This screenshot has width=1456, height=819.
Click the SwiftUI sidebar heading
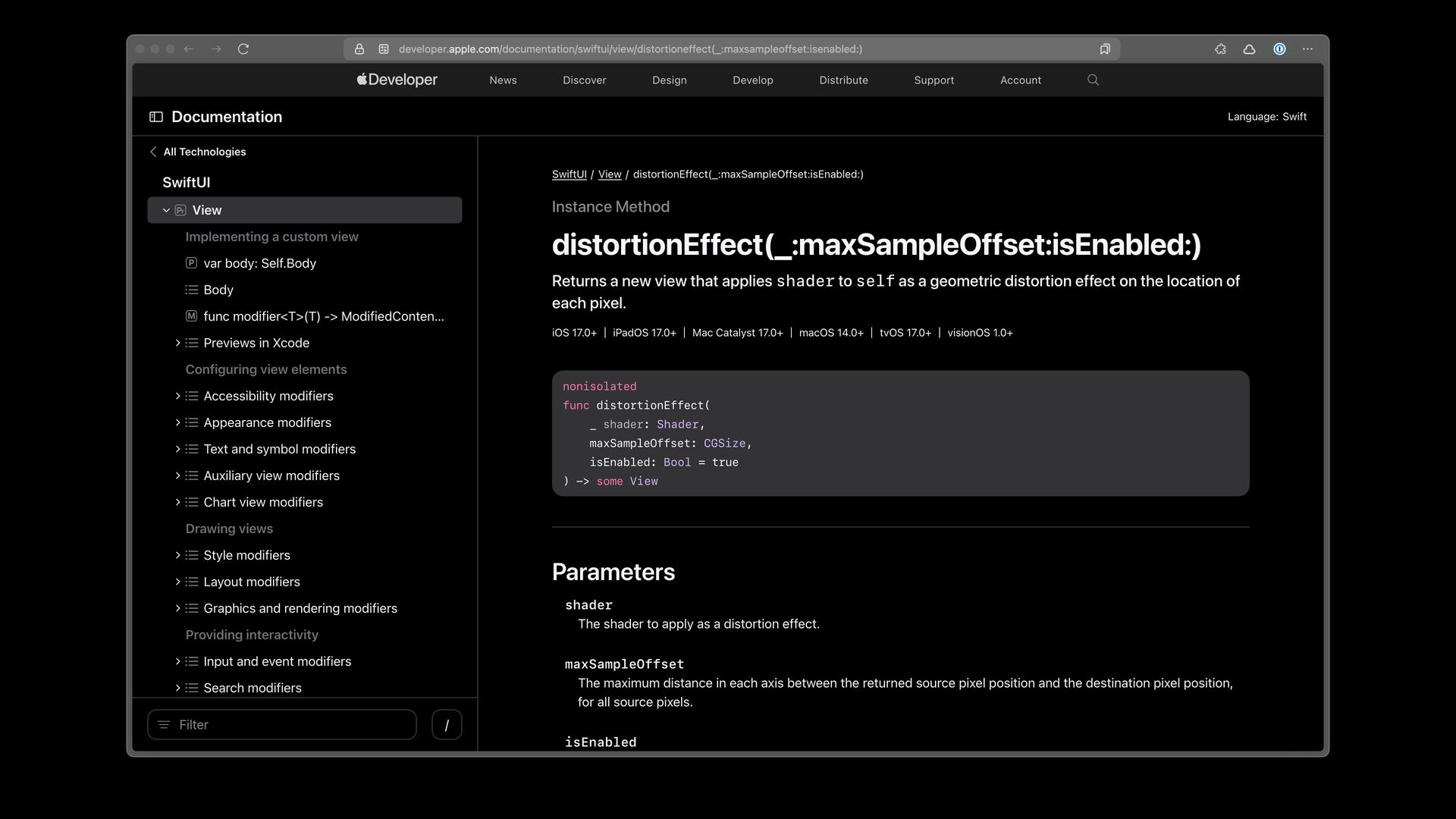[x=187, y=183]
